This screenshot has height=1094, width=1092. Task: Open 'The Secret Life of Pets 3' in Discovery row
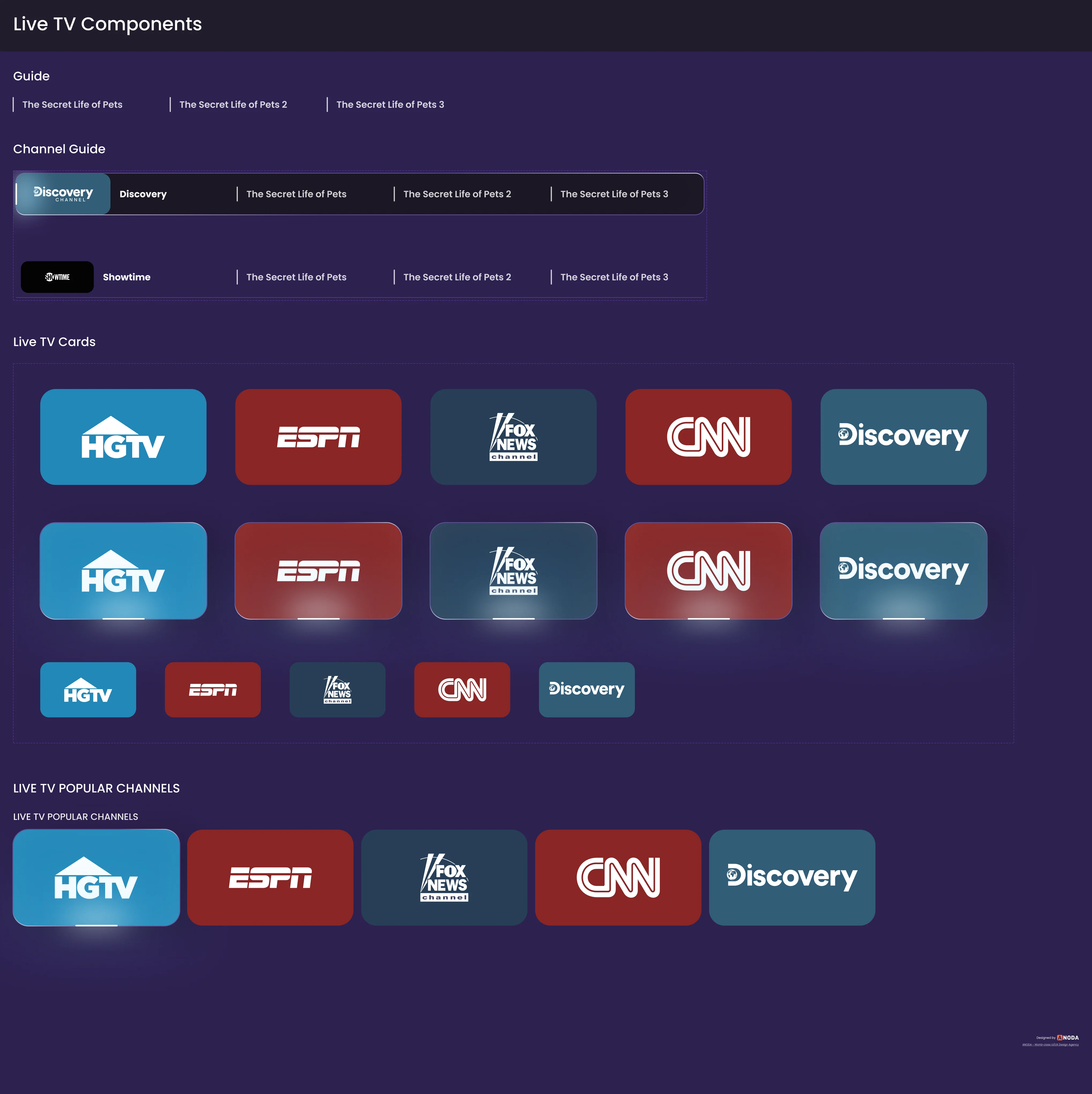614,194
